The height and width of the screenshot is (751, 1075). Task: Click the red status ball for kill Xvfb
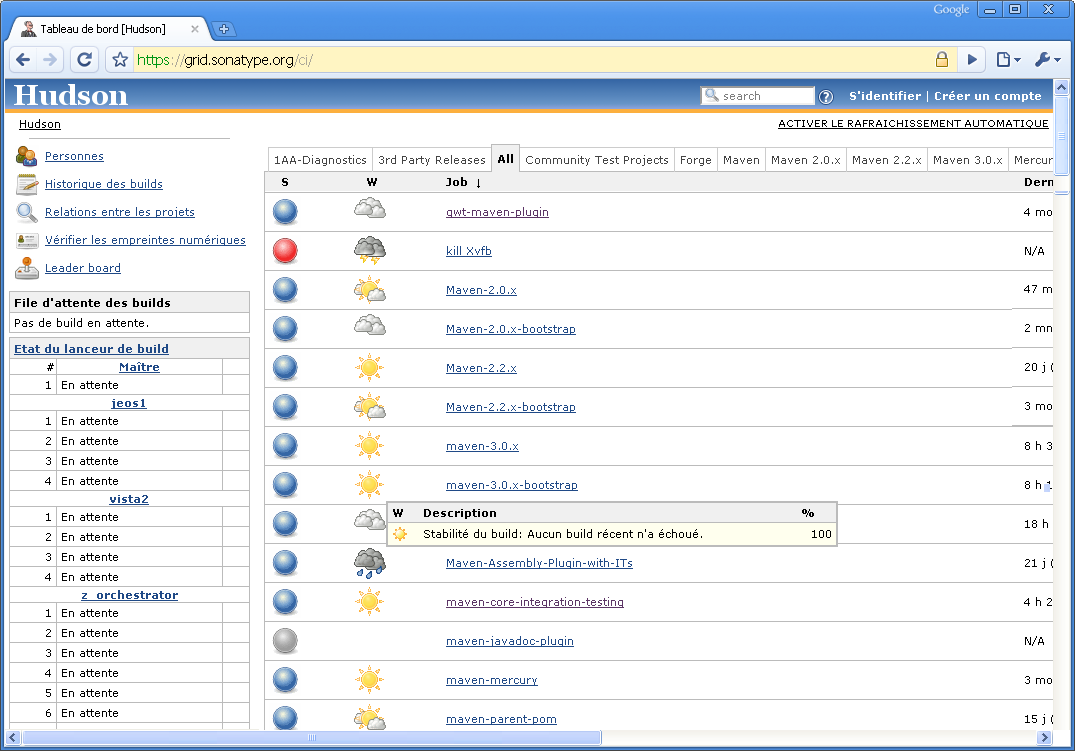pyautogui.click(x=285, y=251)
